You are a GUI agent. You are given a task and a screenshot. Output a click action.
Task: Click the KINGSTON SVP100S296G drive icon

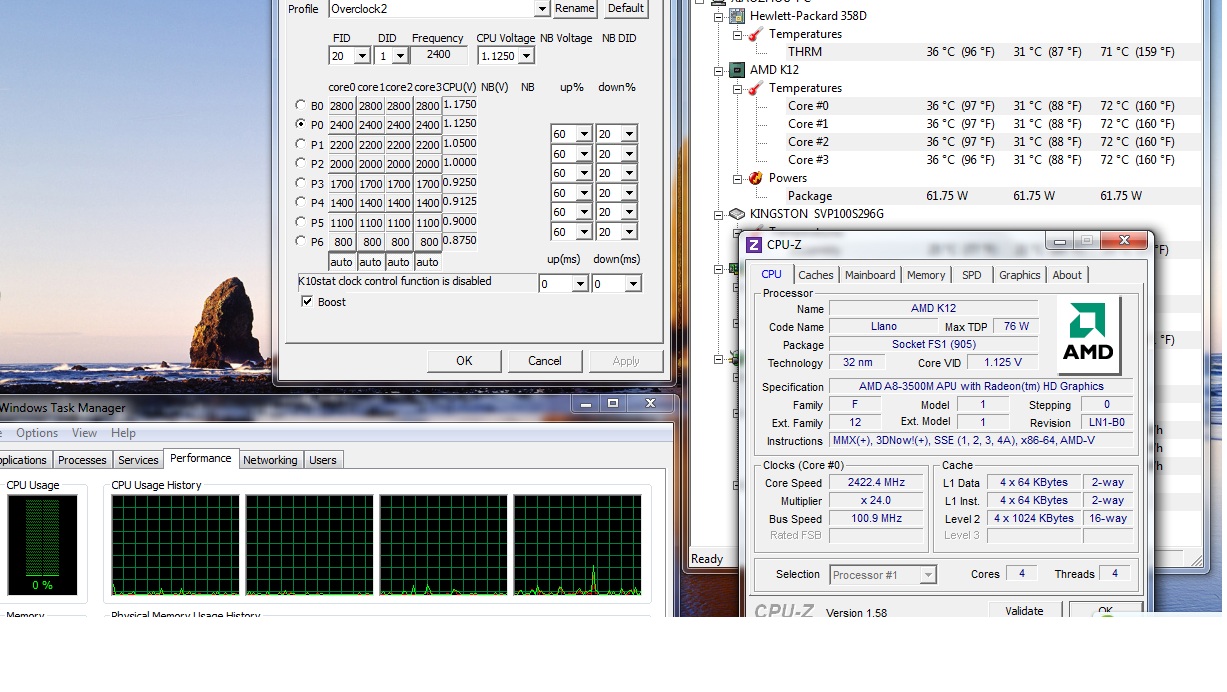(x=737, y=214)
